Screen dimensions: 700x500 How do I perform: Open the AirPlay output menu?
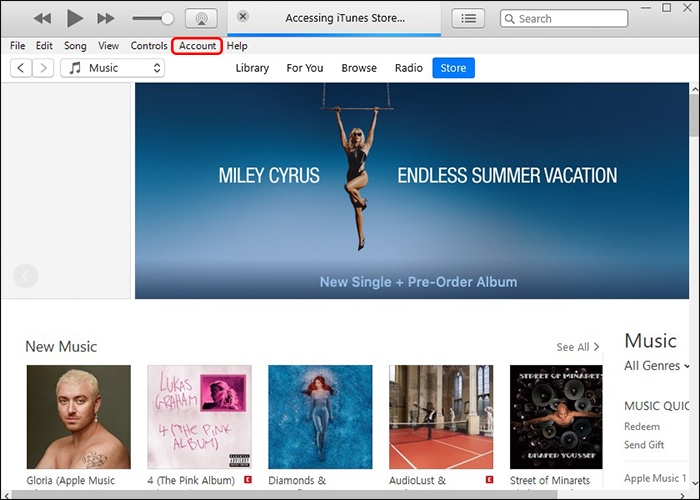pyautogui.click(x=201, y=18)
